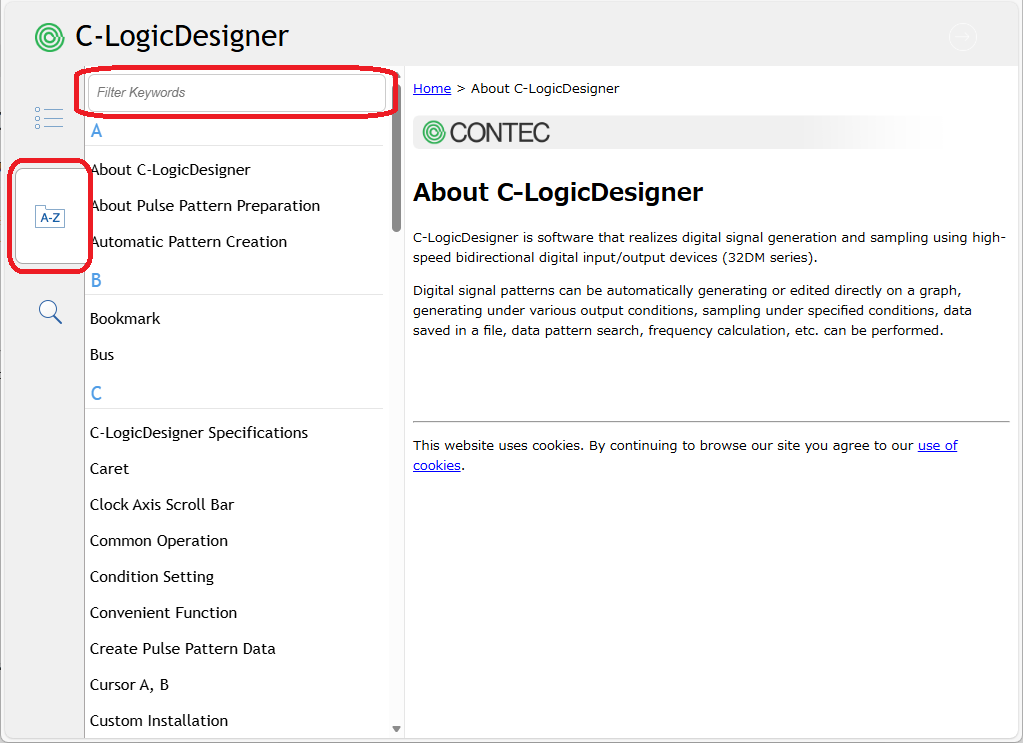Open the Condition Setting topic
This screenshot has height=743, width=1023.
click(x=152, y=577)
